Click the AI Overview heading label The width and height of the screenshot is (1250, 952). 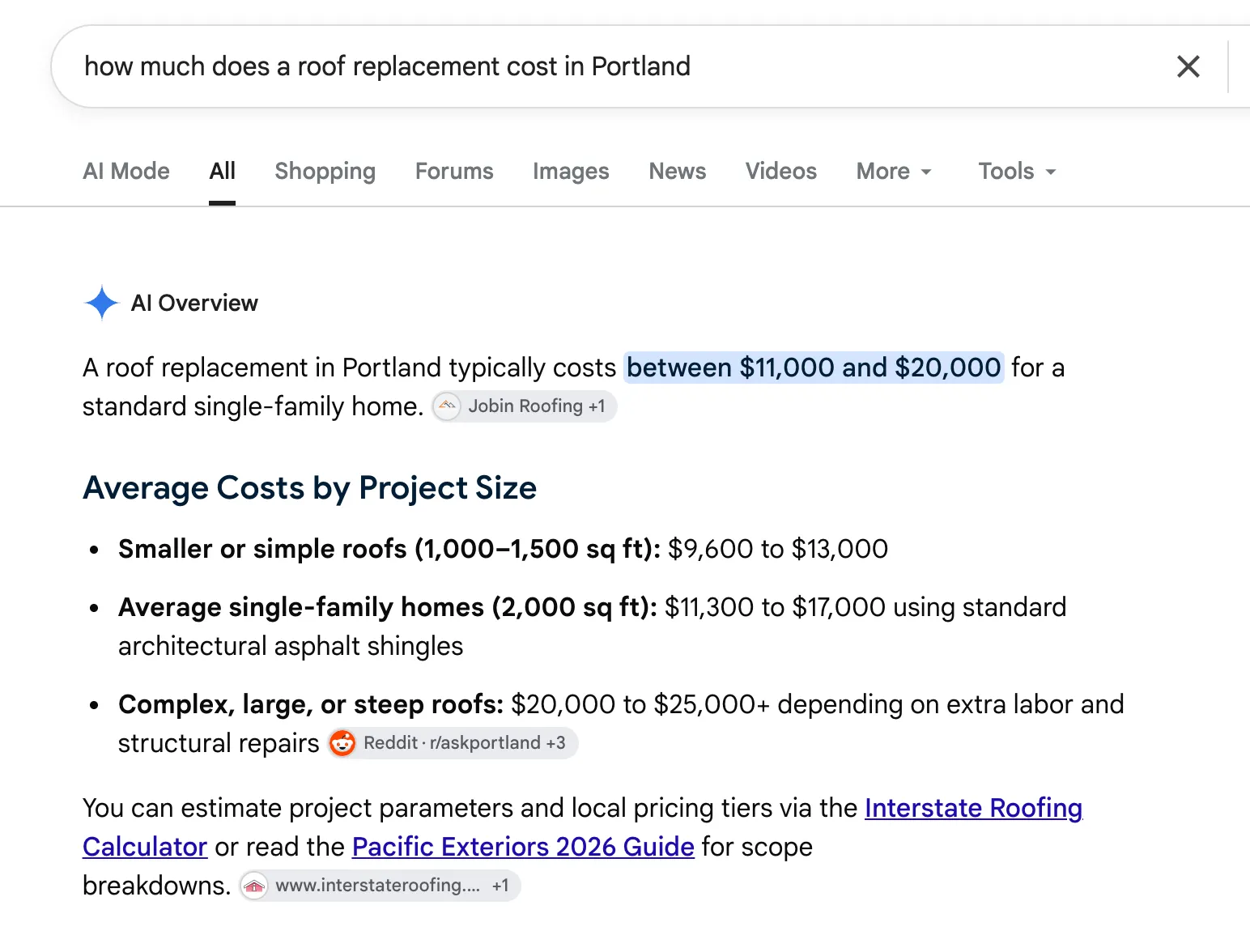(194, 303)
